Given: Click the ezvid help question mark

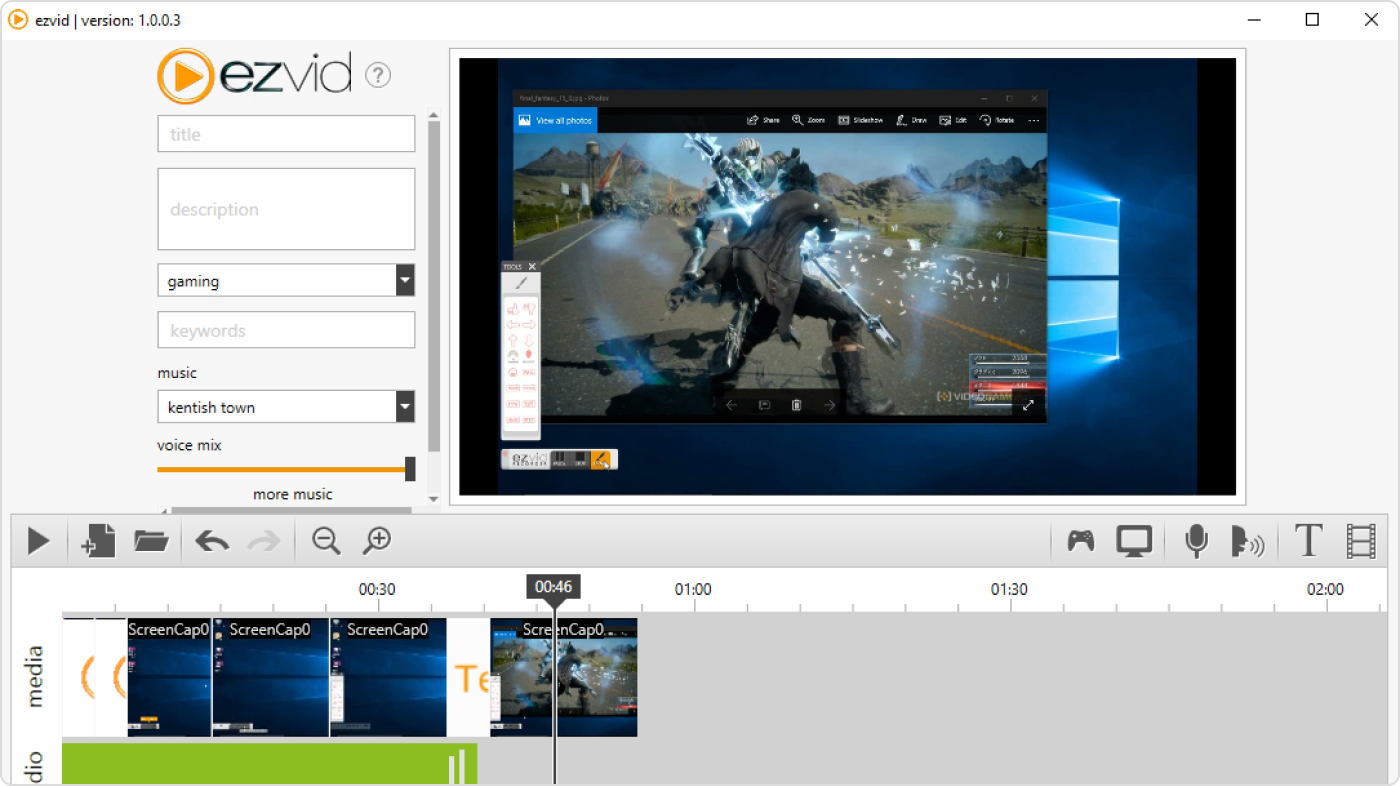Looking at the screenshot, I should tap(377, 74).
